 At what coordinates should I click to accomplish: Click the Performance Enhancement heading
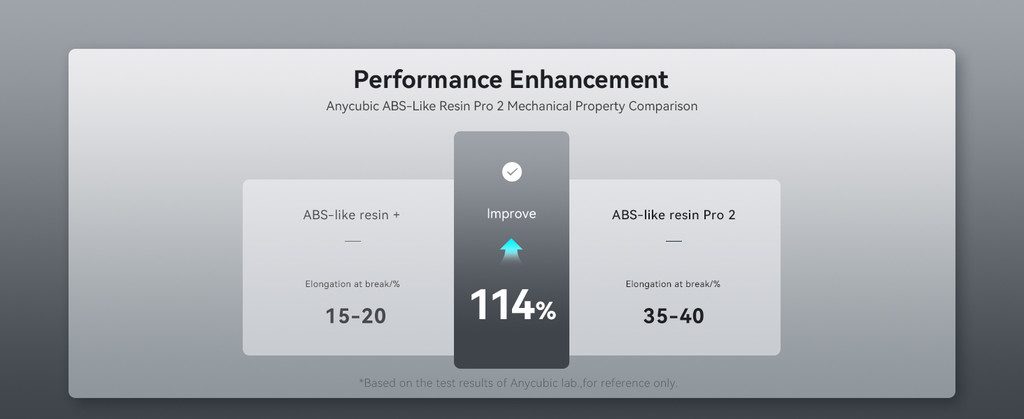511,80
